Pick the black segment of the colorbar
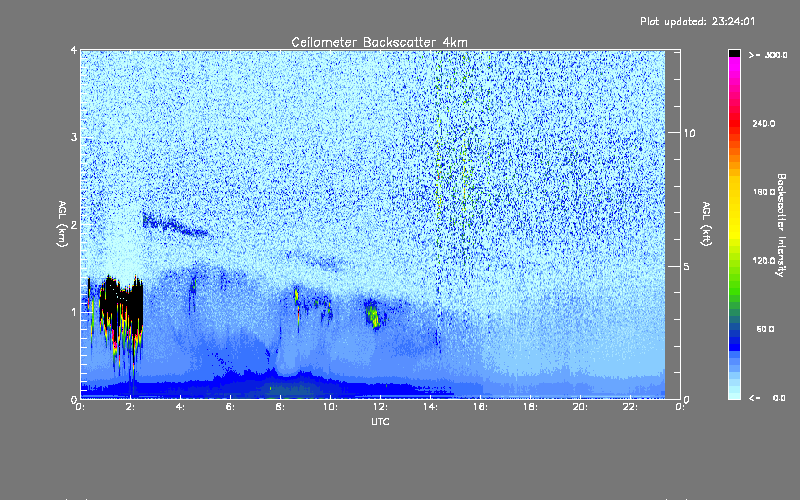The width and height of the screenshot is (800, 500). 734,53
